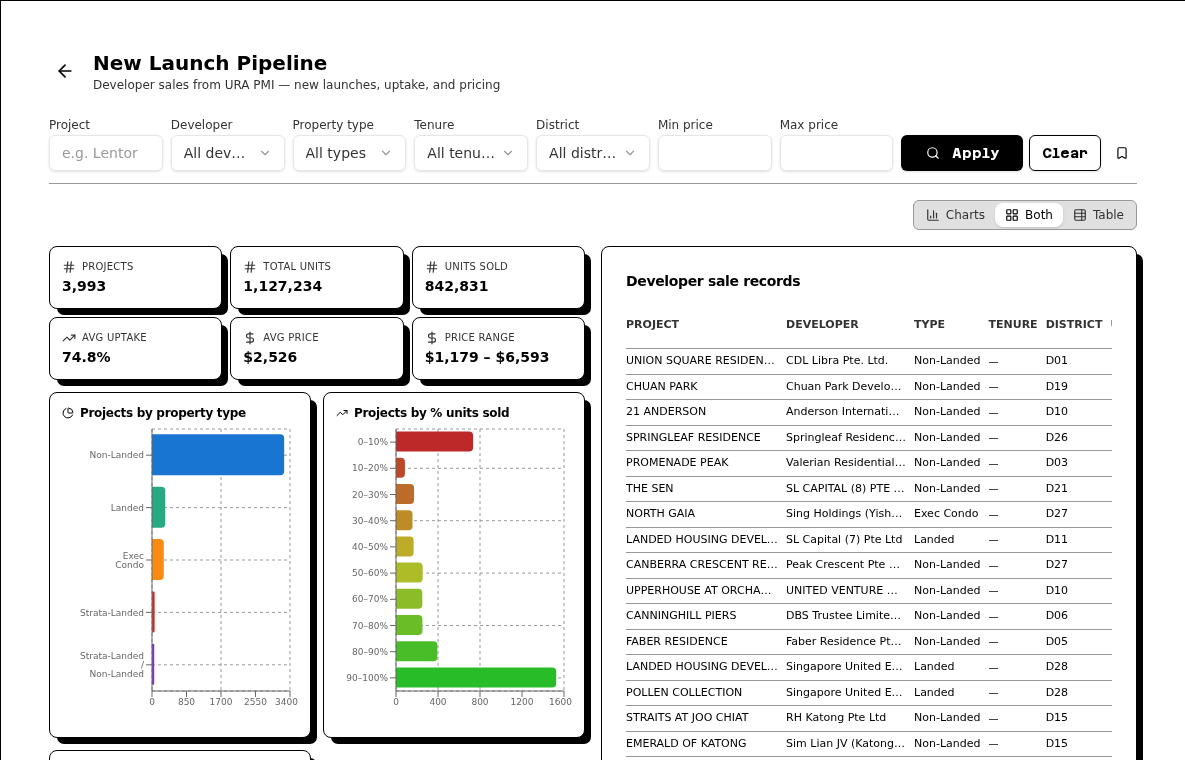Select the STRAITS AT JOO CHIAT row
The image size is (1185, 760).
(869, 718)
